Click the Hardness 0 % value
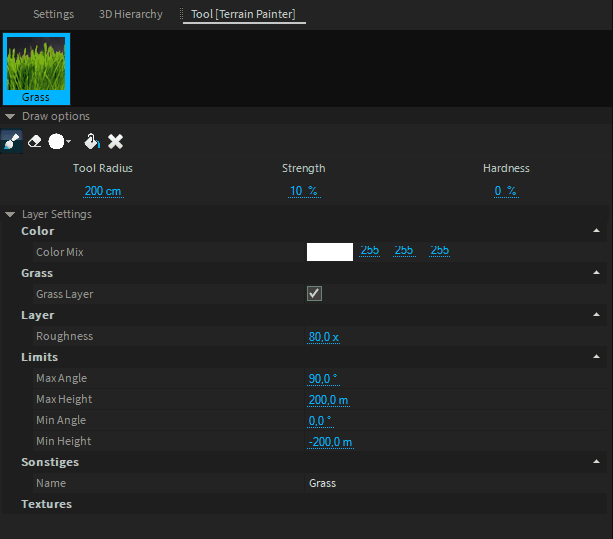The width and height of the screenshot is (613, 539). click(x=505, y=191)
